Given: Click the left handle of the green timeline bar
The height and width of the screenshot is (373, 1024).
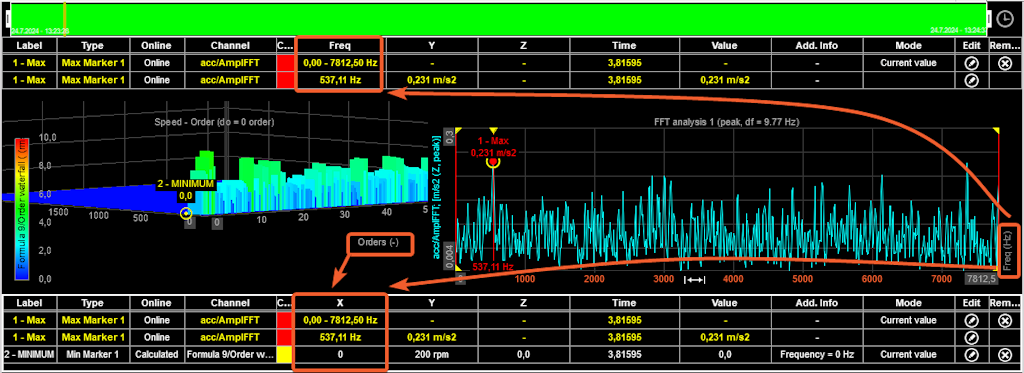Looking at the screenshot, I should click(8, 18).
